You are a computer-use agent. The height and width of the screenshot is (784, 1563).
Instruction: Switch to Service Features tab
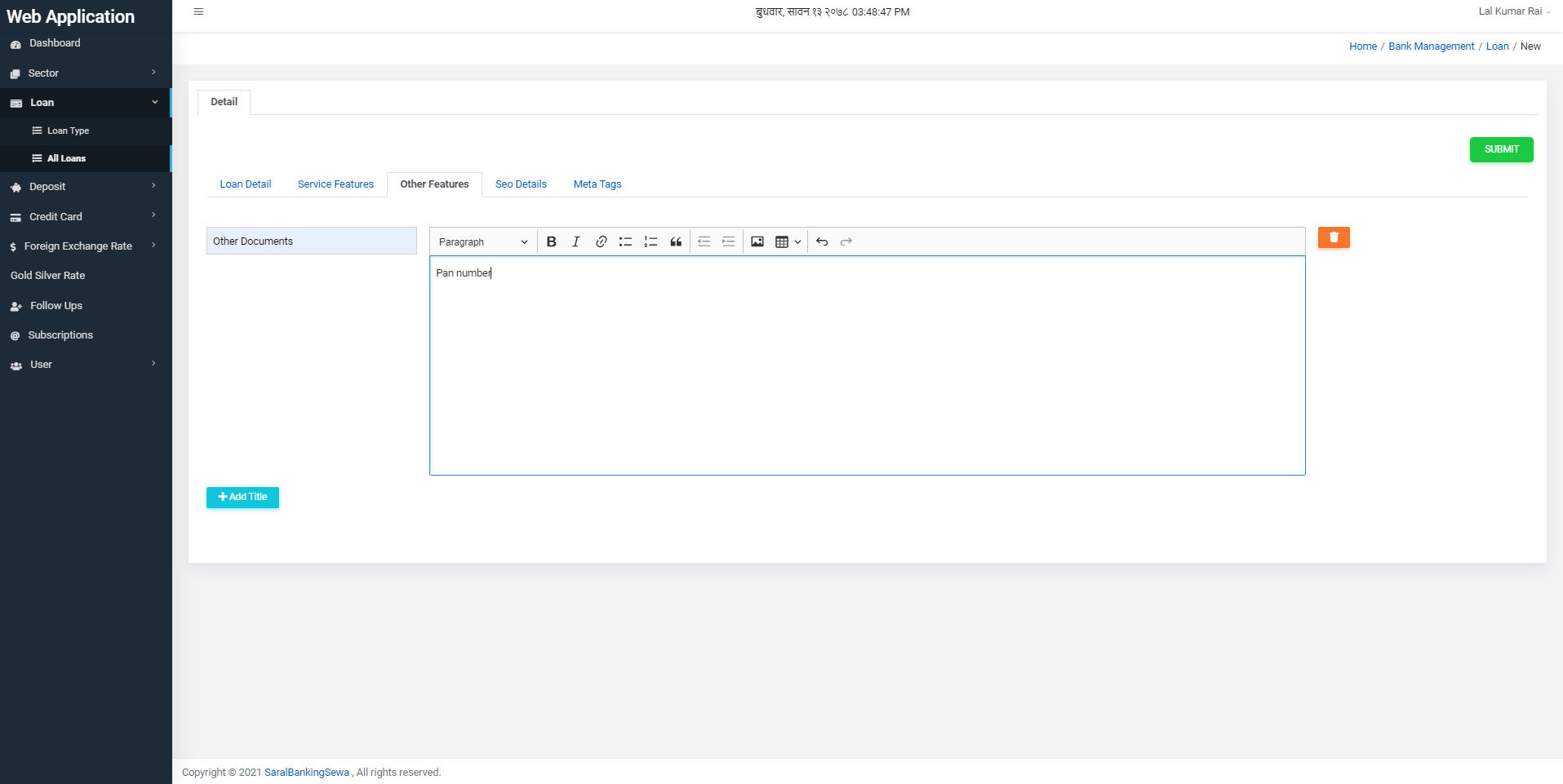(335, 184)
